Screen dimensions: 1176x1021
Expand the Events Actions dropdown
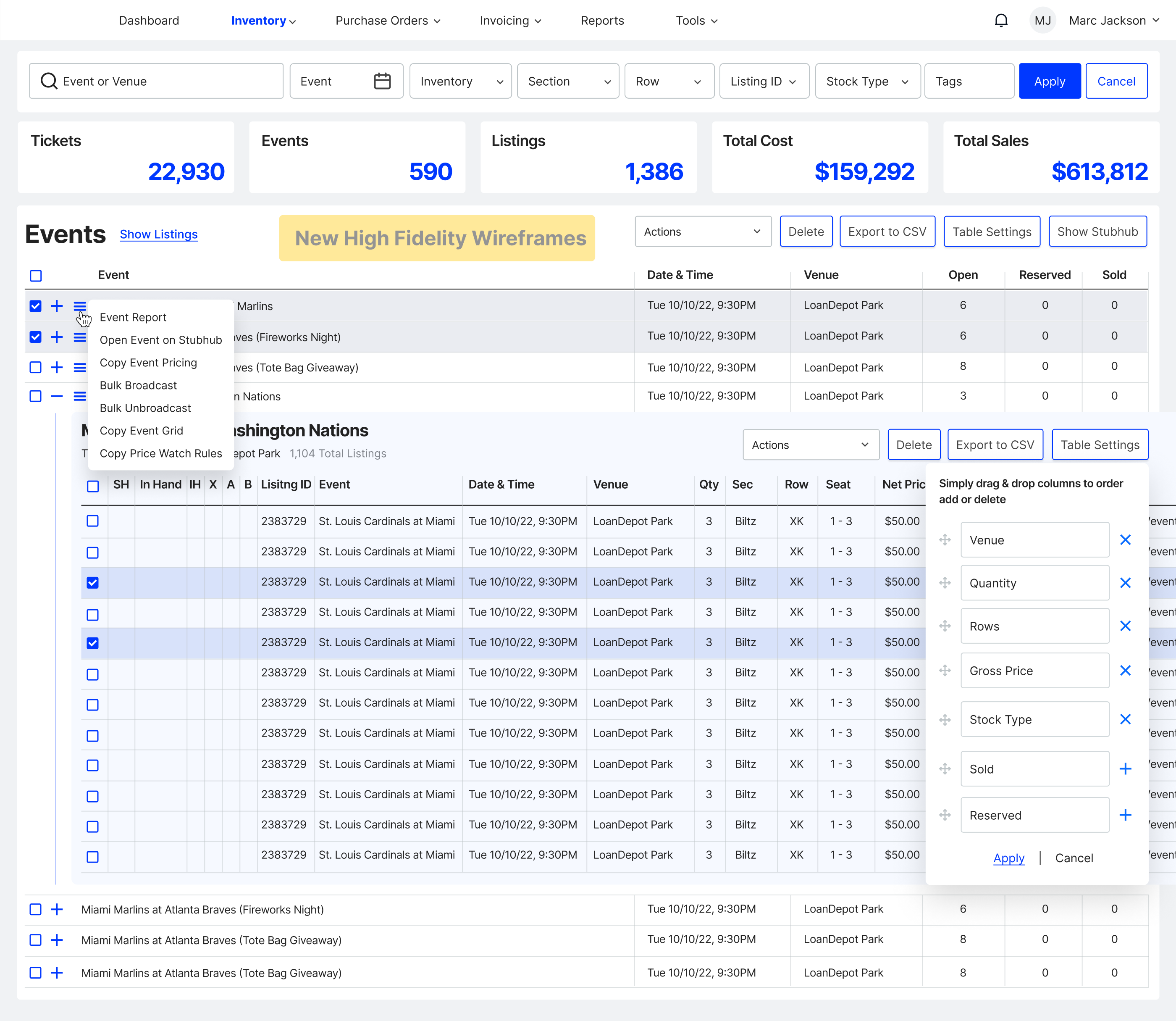(x=702, y=232)
